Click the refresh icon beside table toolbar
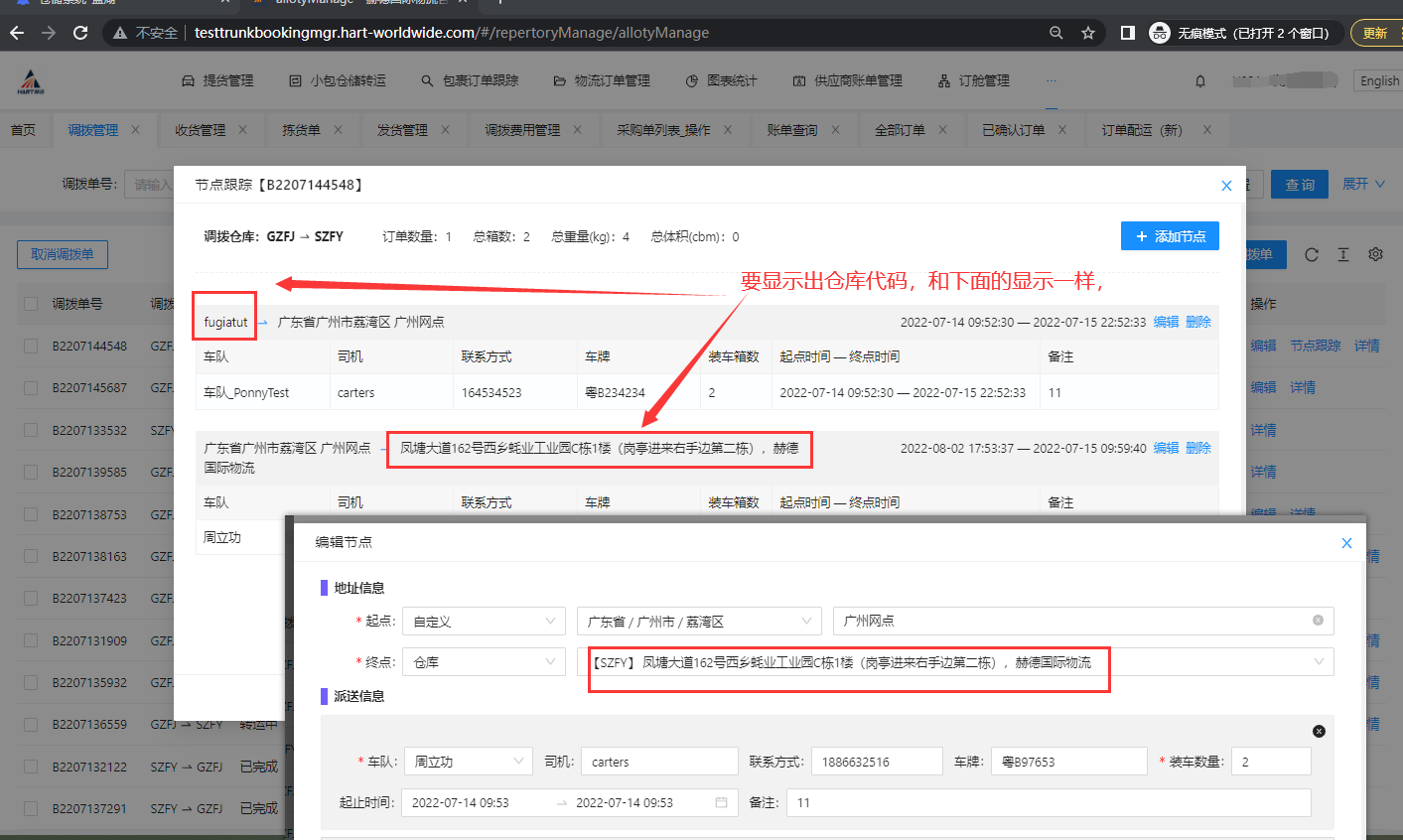 click(1312, 255)
